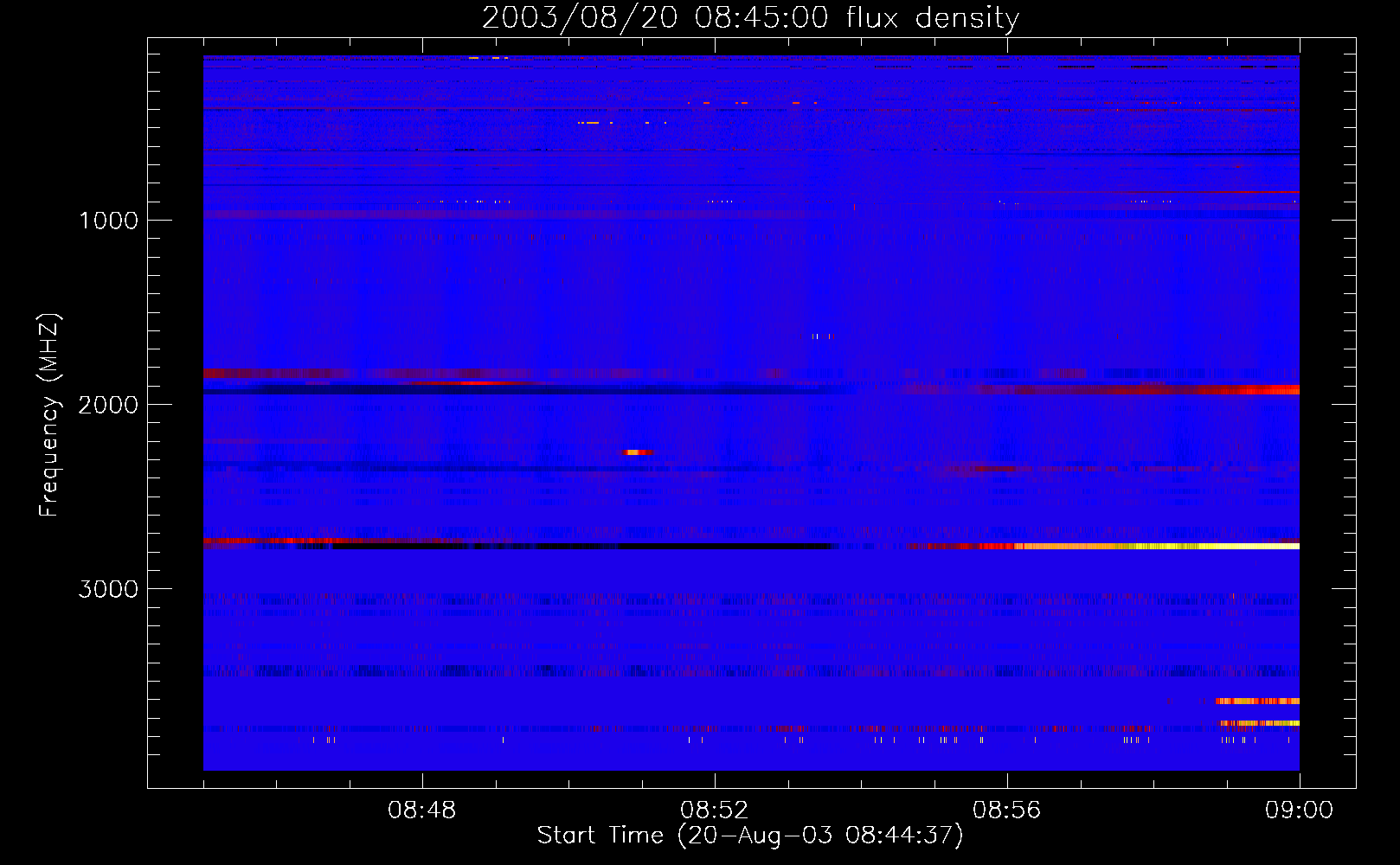This screenshot has width=1400, height=865.
Task: Click the 'Frequency (MHZ)' axis label
Action: tap(49, 415)
